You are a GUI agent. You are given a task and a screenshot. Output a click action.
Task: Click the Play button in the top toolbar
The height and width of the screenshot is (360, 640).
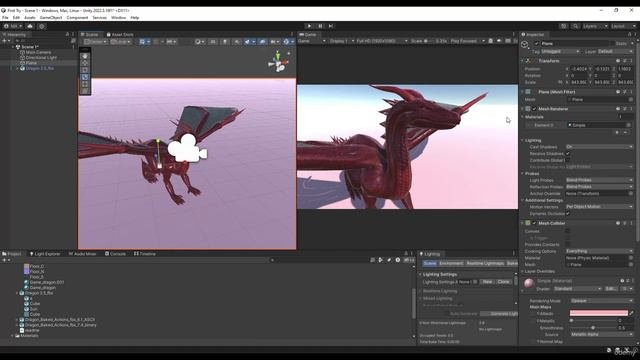coord(309,26)
